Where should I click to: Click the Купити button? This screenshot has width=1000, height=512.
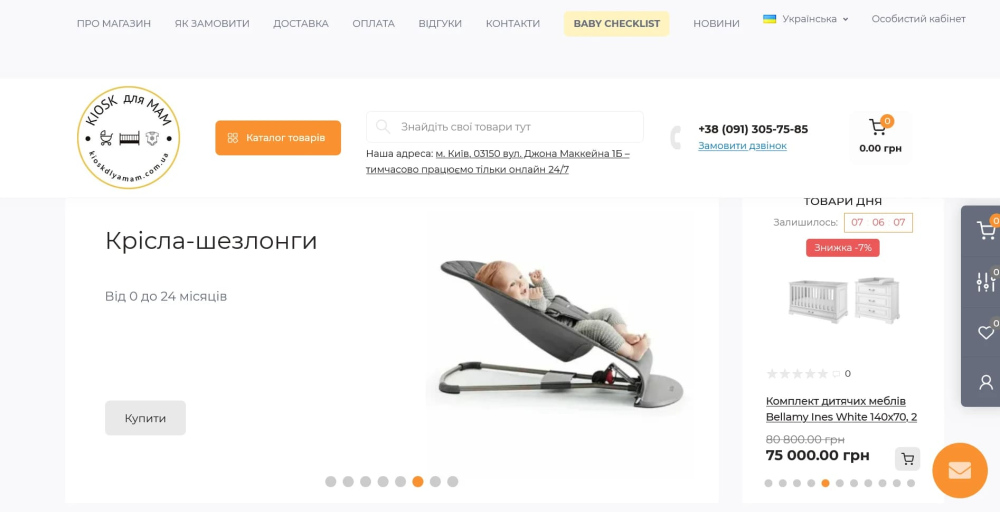[145, 418]
